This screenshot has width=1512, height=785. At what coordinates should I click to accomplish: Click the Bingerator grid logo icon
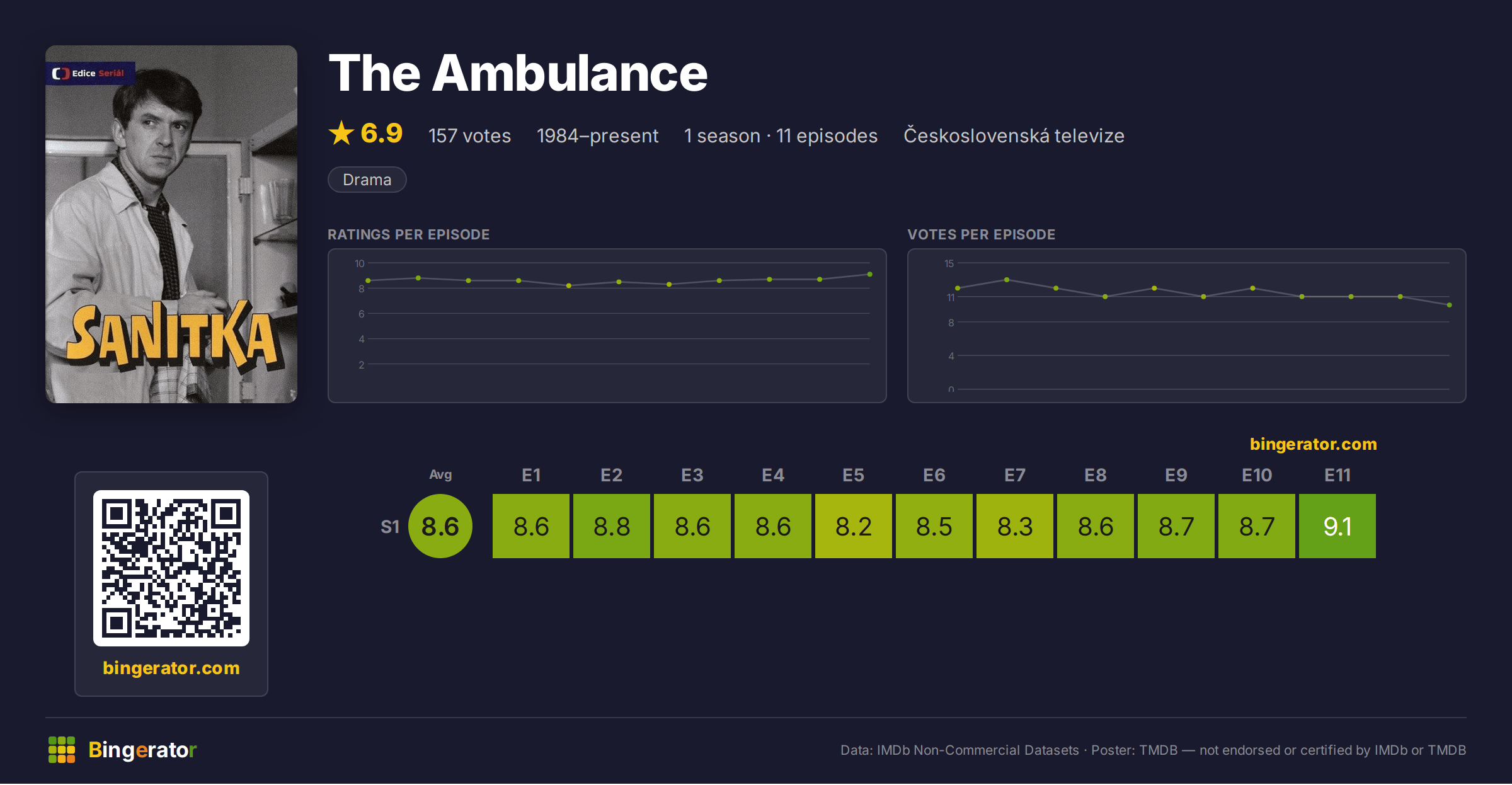pyautogui.click(x=62, y=750)
